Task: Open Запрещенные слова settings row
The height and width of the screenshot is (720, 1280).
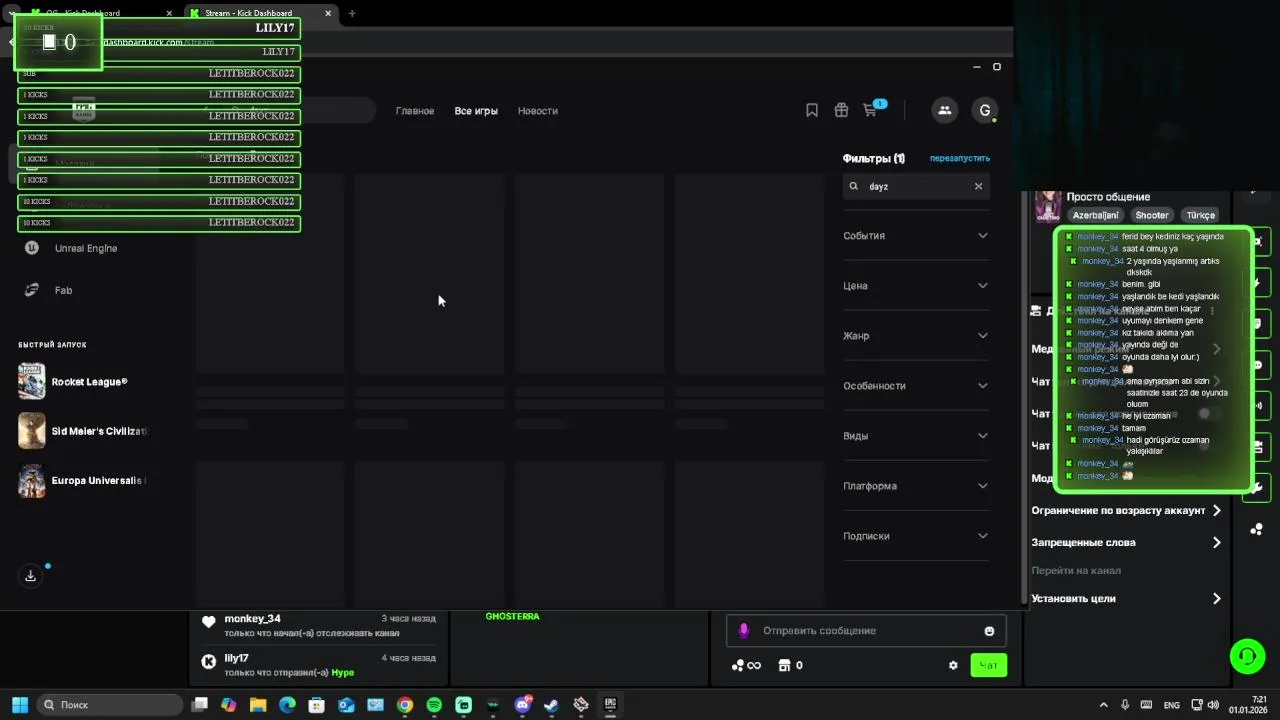Action: click(x=1127, y=543)
